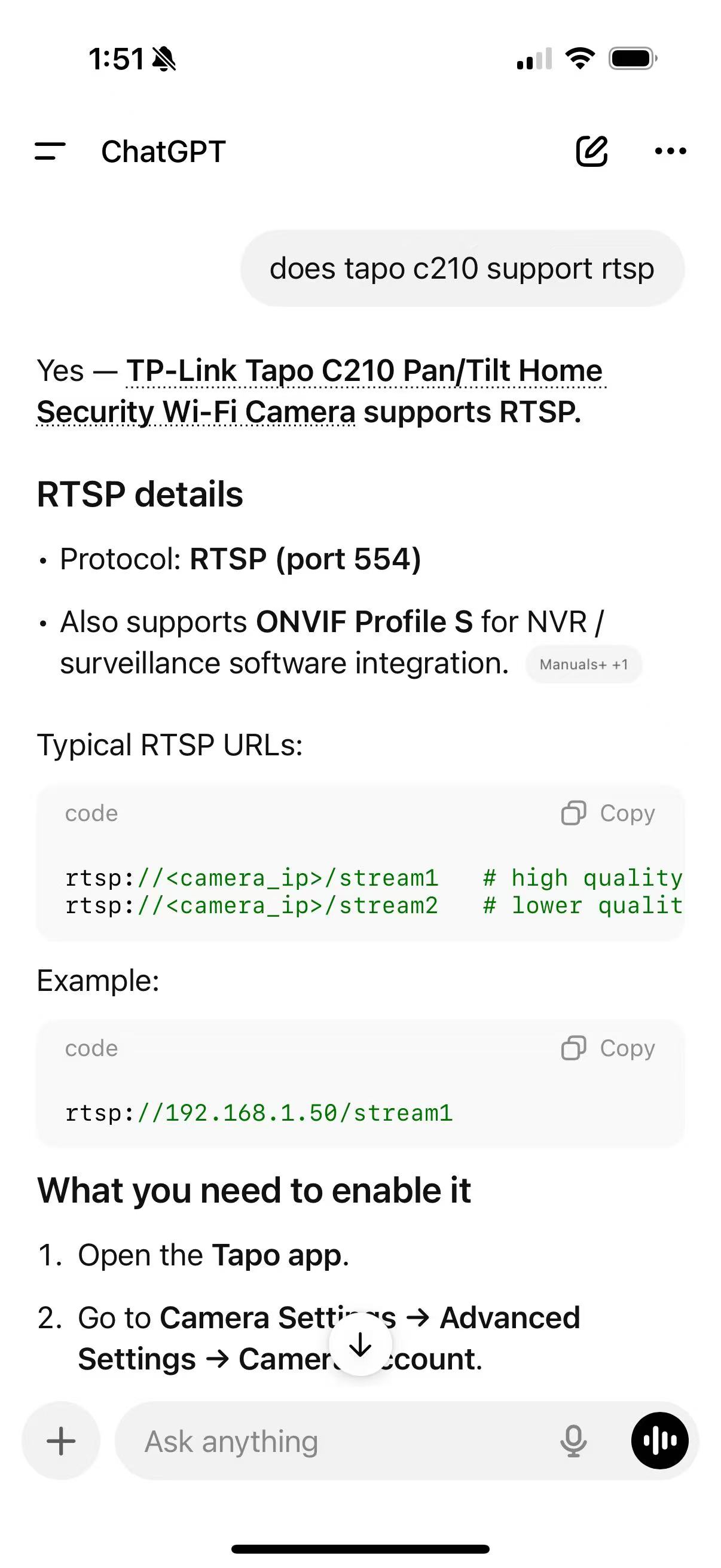Open the three-dot options menu
This screenshot has height=1568, width=721.
[x=669, y=151]
